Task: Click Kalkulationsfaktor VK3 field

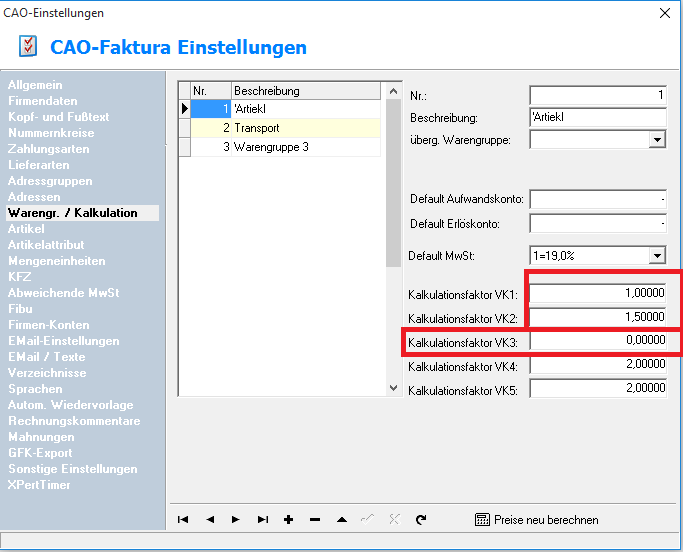Action: pos(598,340)
